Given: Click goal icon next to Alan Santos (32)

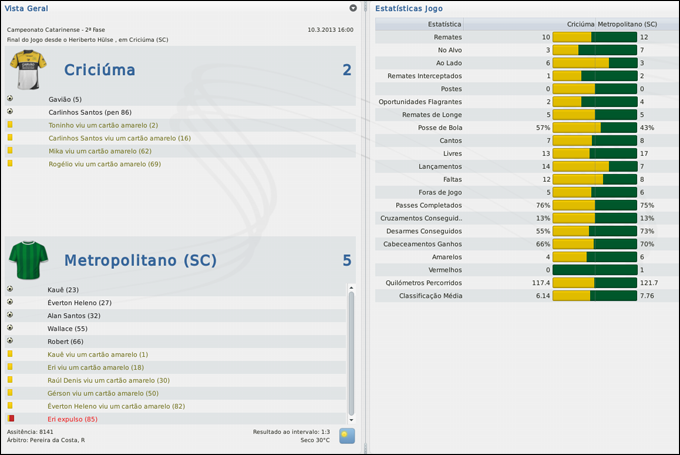Looking at the screenshot, I should 10,315.
